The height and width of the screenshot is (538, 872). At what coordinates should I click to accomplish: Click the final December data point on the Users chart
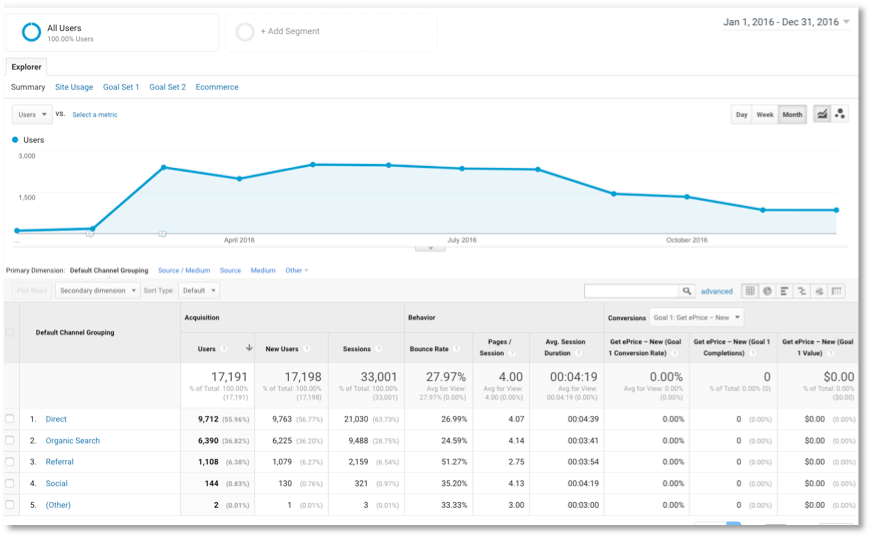[836, 210]
